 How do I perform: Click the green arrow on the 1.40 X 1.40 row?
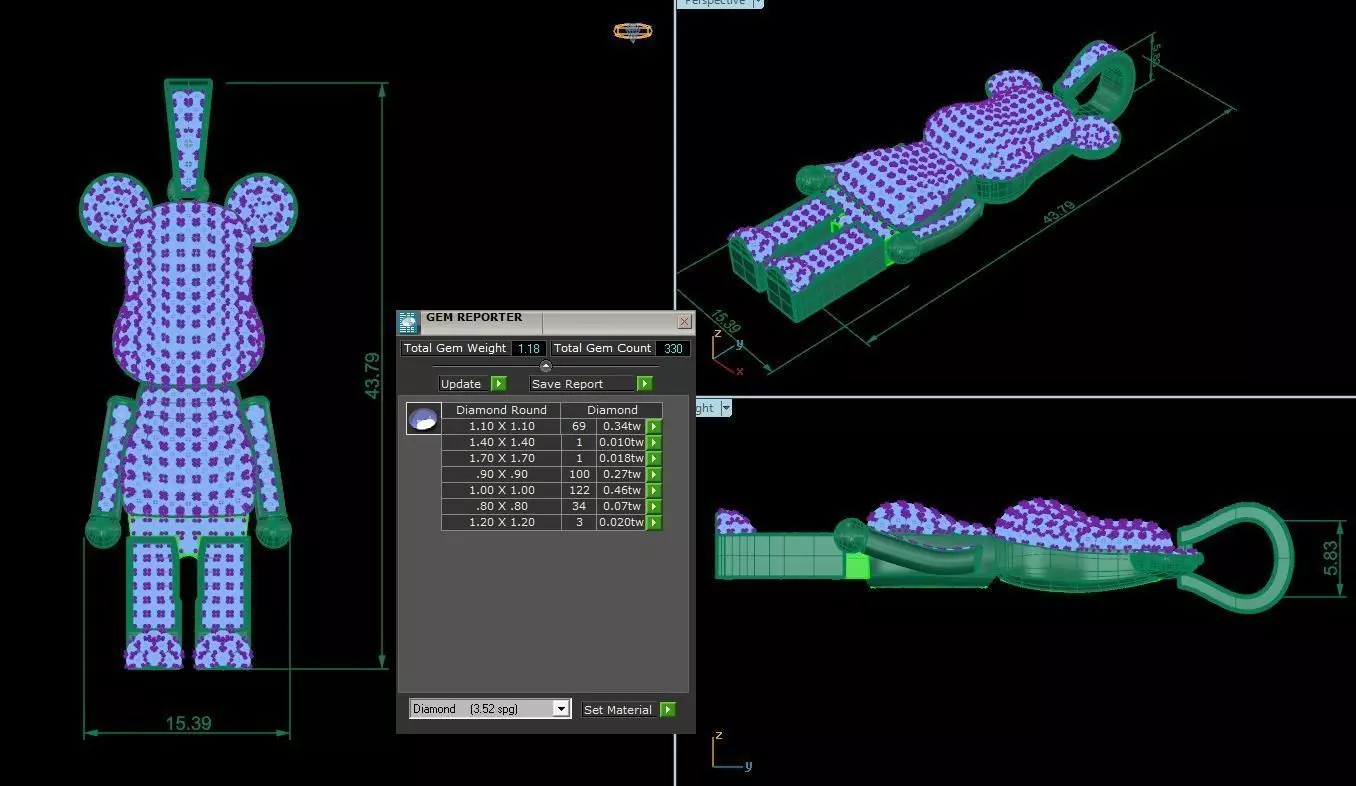(x=654, y=442)
